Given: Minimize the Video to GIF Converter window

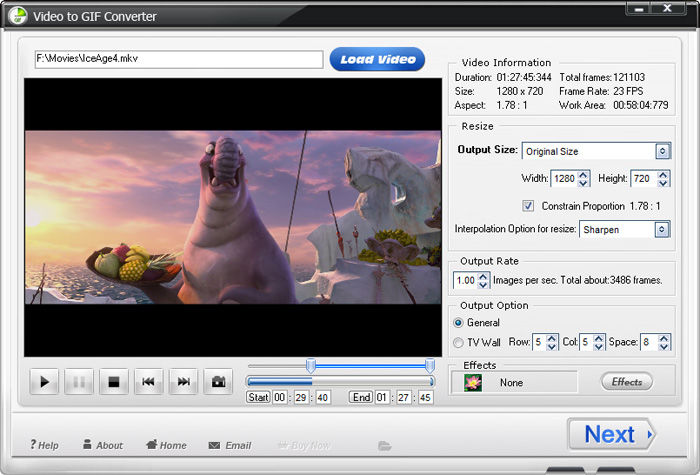Looking at the screenshot, I should tap(640, 8).
